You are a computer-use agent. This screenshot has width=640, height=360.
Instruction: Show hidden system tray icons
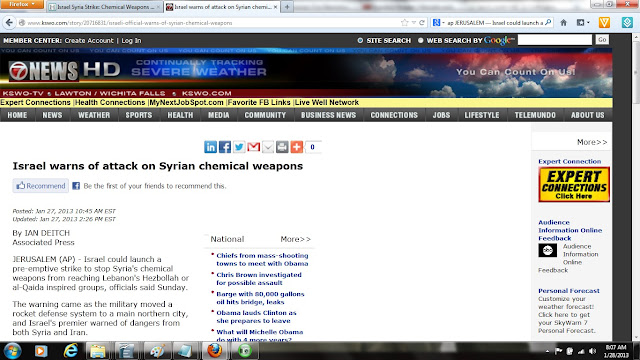(547, 351)
